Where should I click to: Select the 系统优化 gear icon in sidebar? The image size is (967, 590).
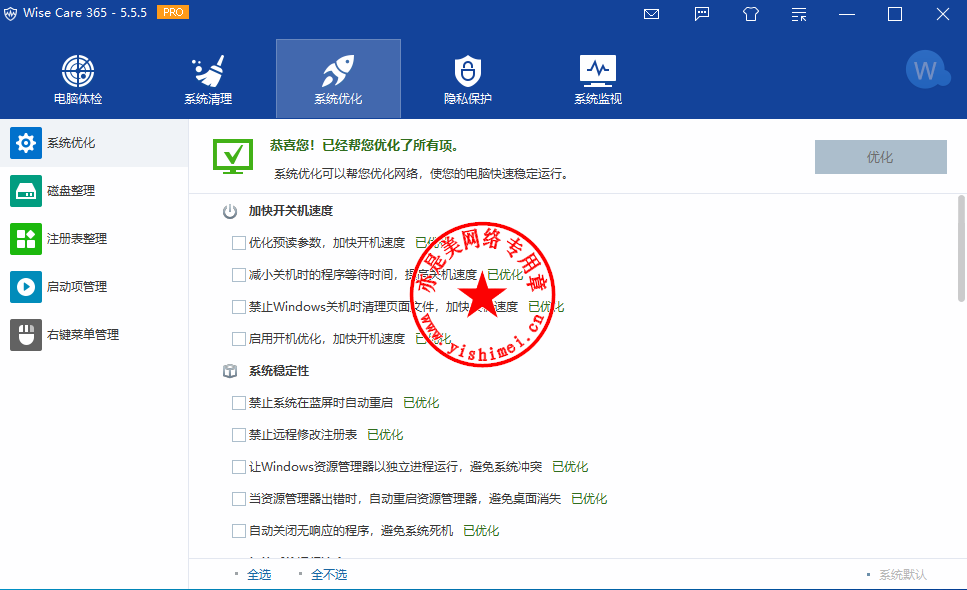[26, 143]
